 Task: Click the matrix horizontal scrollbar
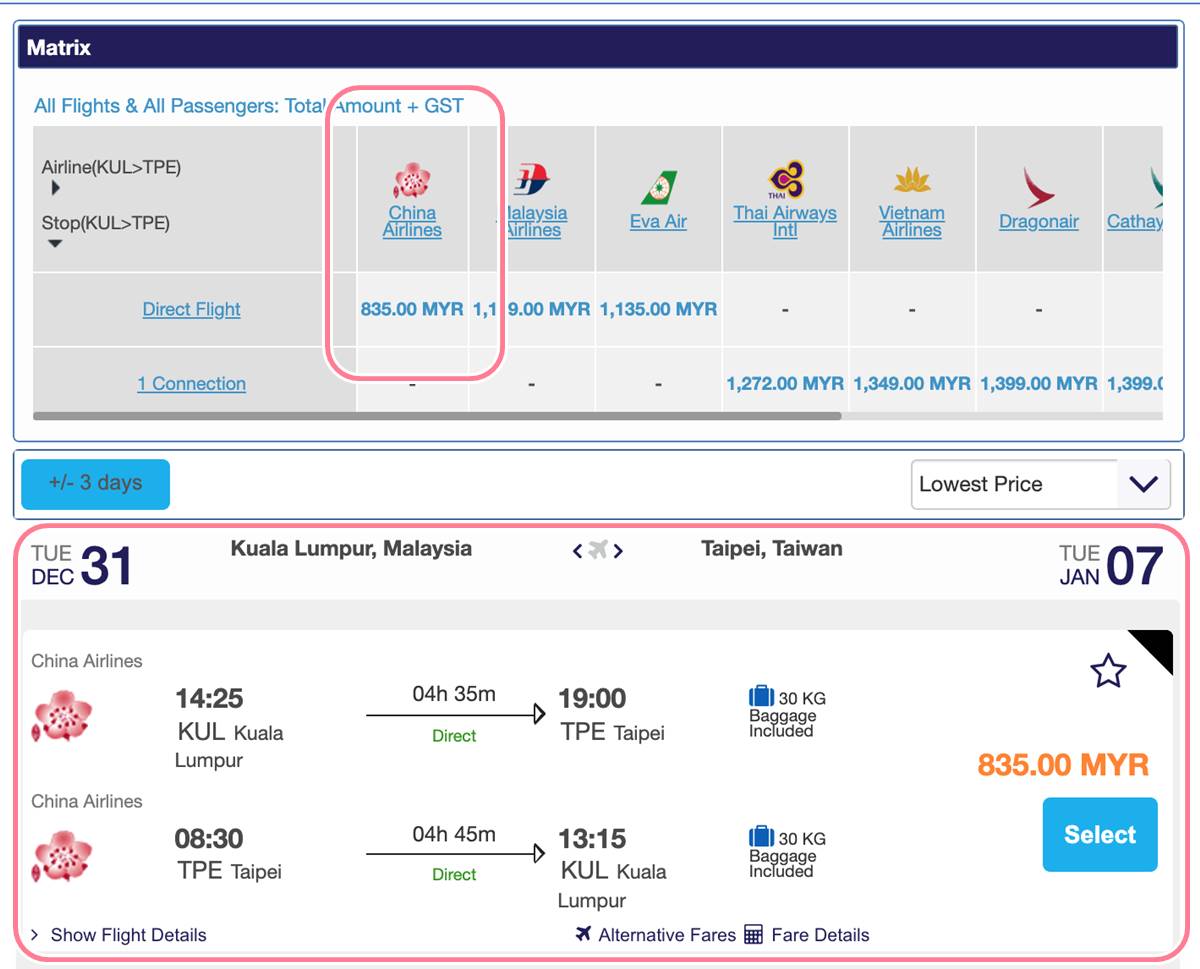point(437,415)
